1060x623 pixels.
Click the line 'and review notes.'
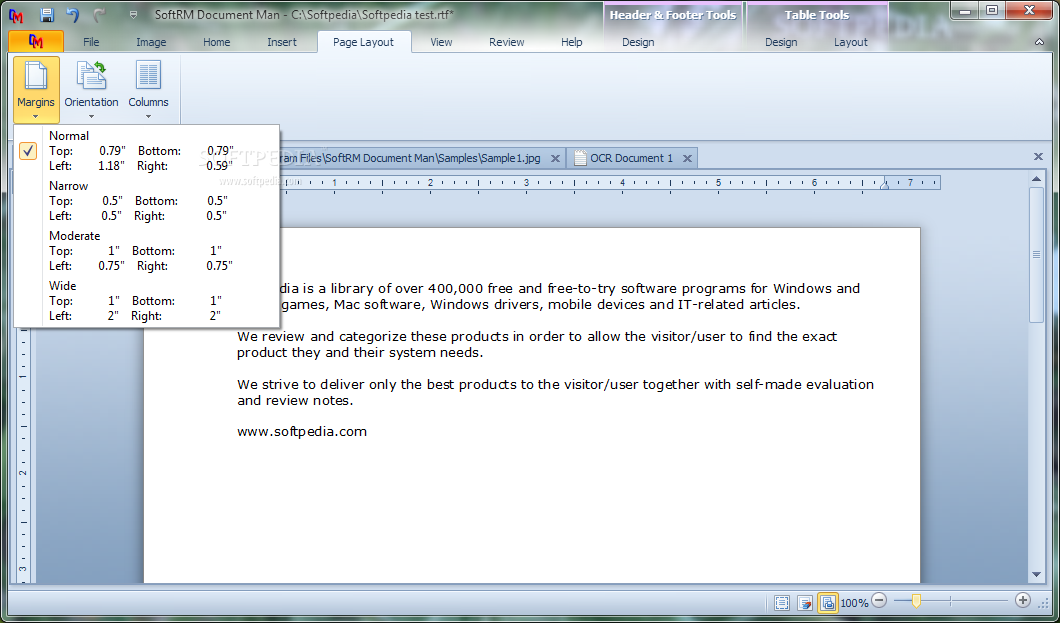pos(295,400)
